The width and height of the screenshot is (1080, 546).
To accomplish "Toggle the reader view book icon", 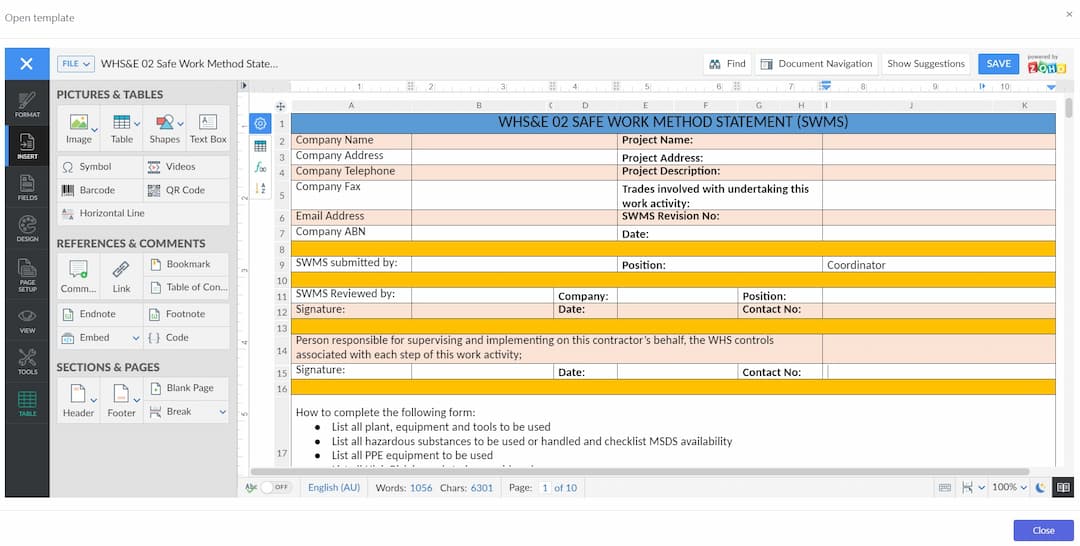I will (x=1063, y=487).
